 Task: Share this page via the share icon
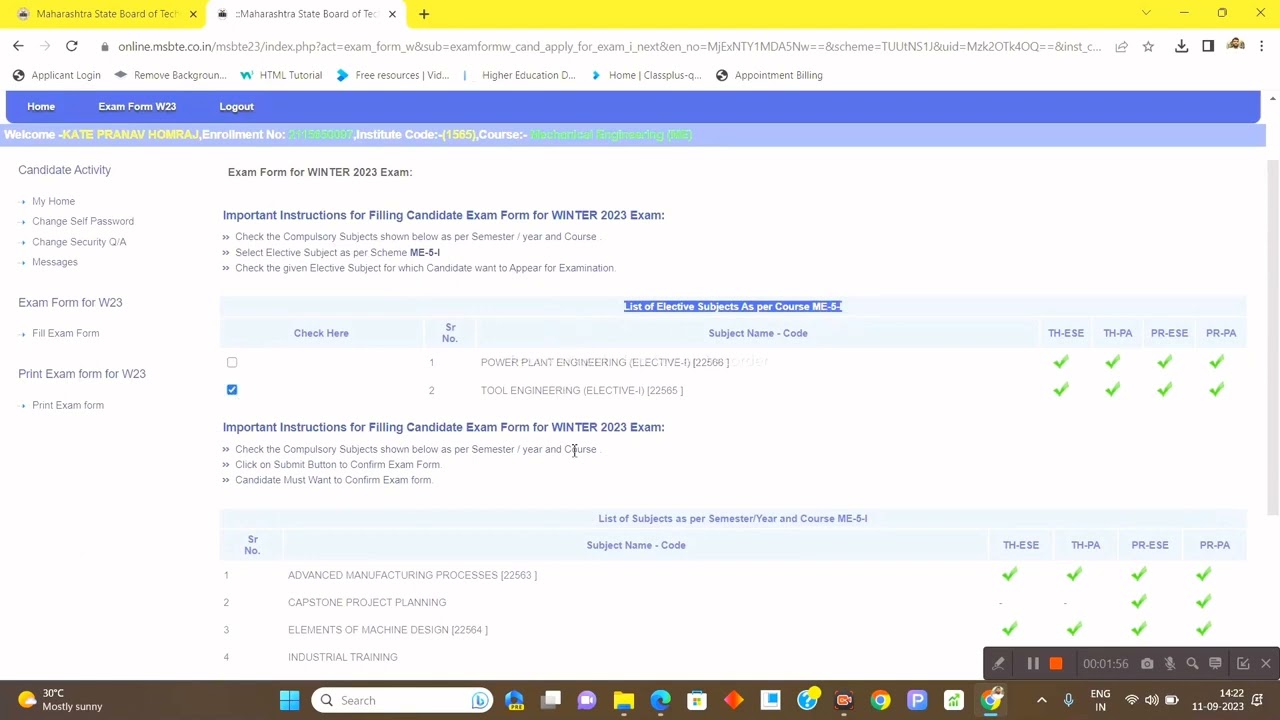point(1121,46)
